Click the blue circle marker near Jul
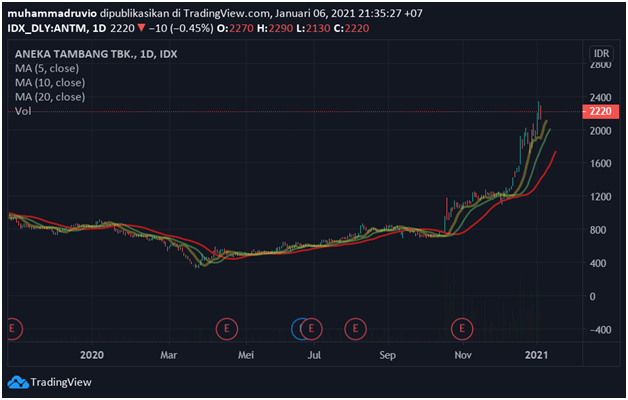 tap(300, 327)
